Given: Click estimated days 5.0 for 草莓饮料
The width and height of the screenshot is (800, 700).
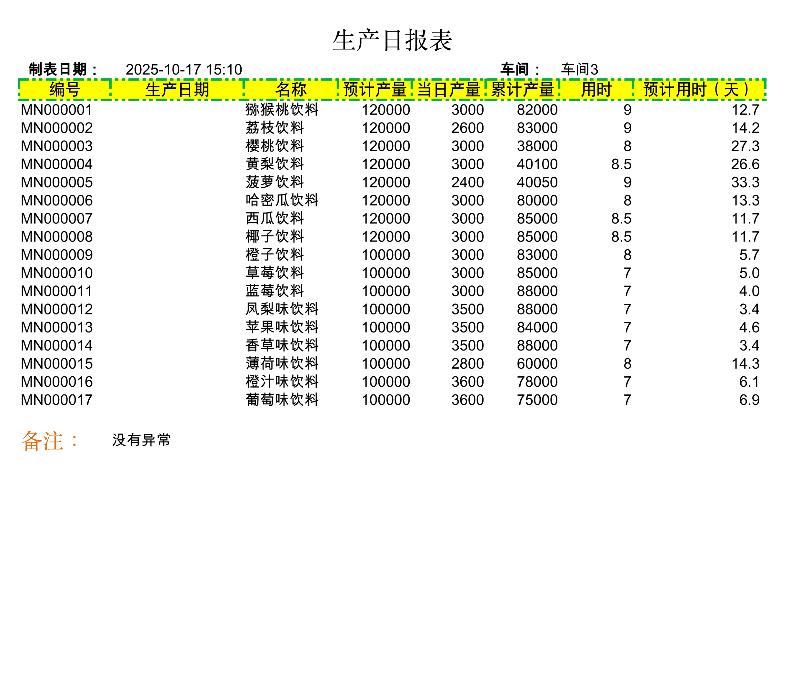Looking at the screenshot, I should [749, 273].
